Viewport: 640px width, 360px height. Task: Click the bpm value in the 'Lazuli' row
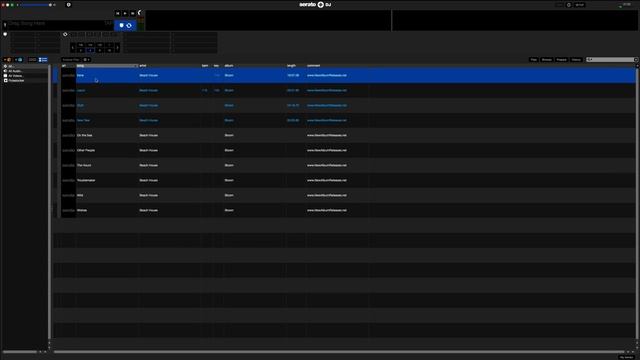click(x=205, y=91)
